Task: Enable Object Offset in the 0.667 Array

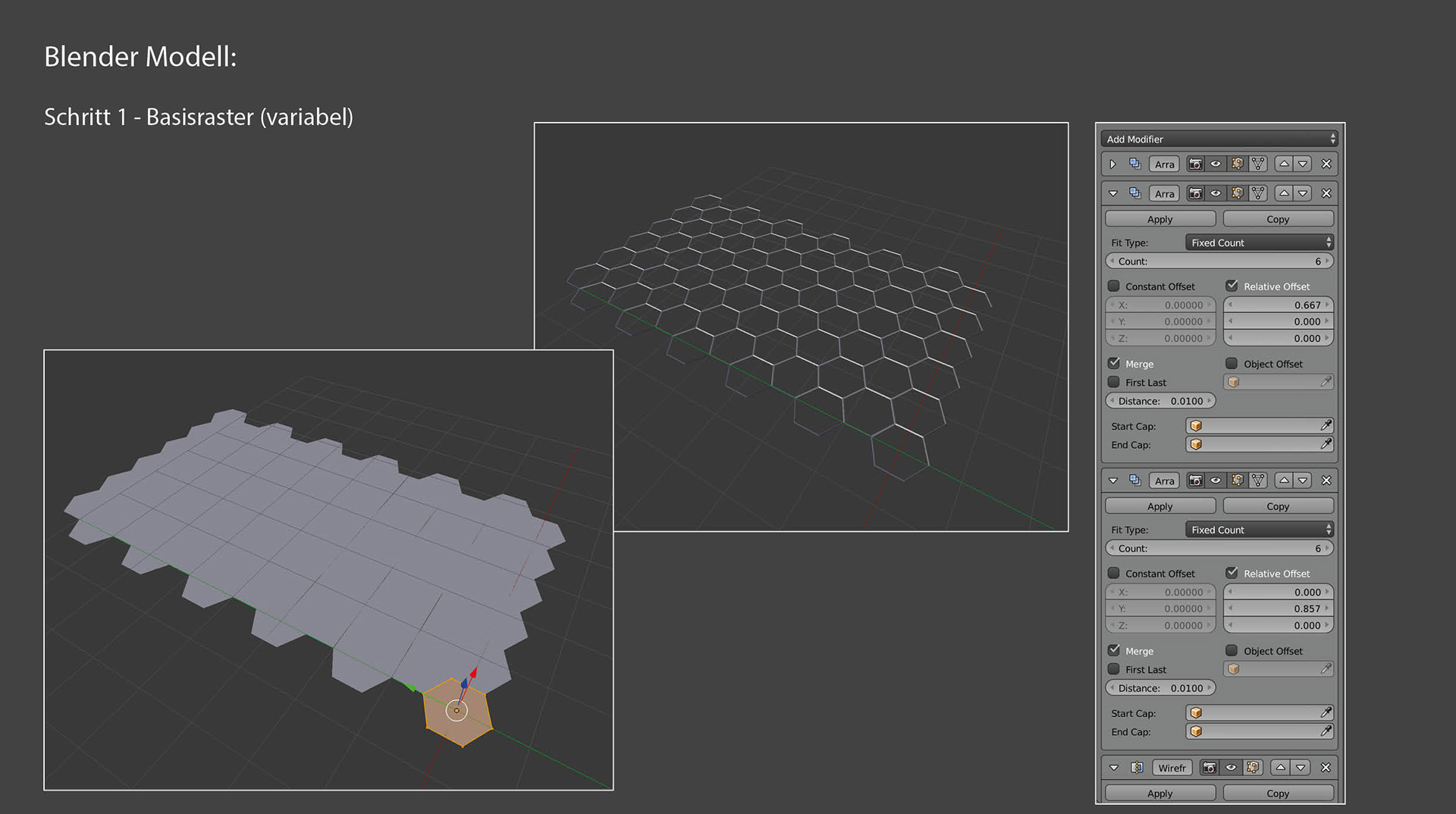Action: point(1232,363)
